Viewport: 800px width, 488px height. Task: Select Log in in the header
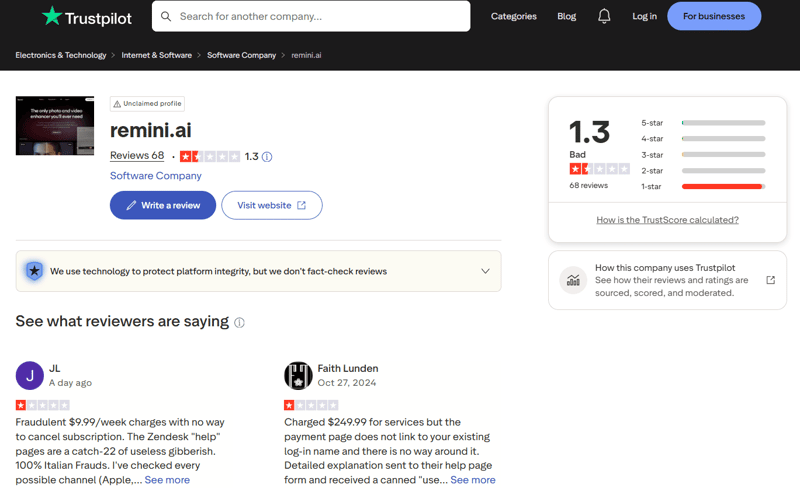(644, 16)
